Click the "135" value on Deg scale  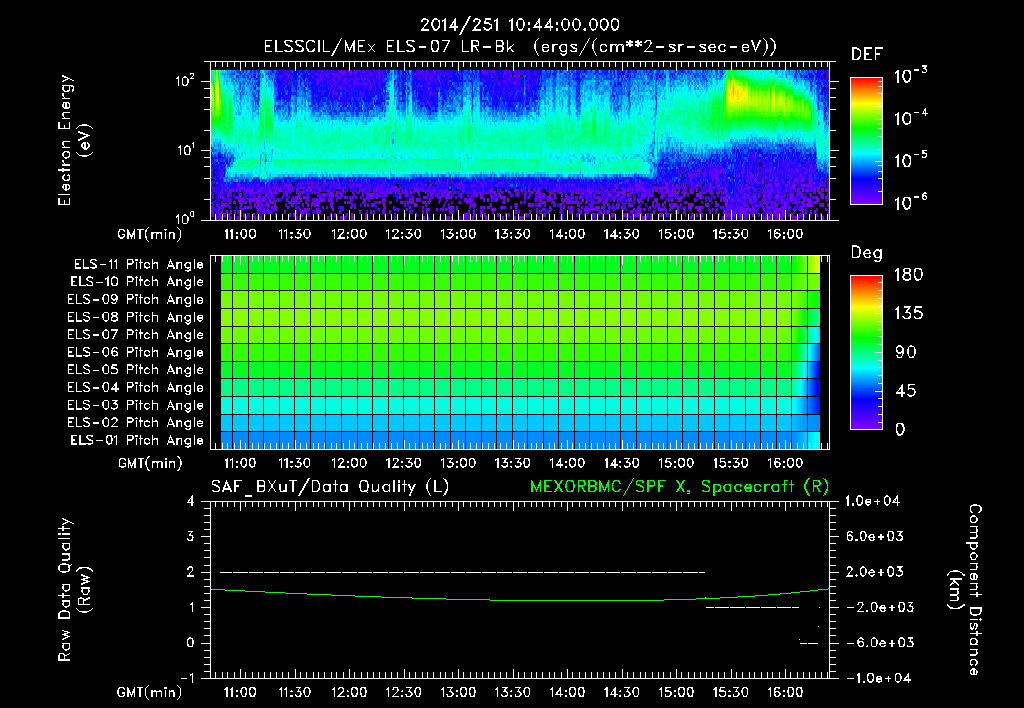(x=908, y=314)
